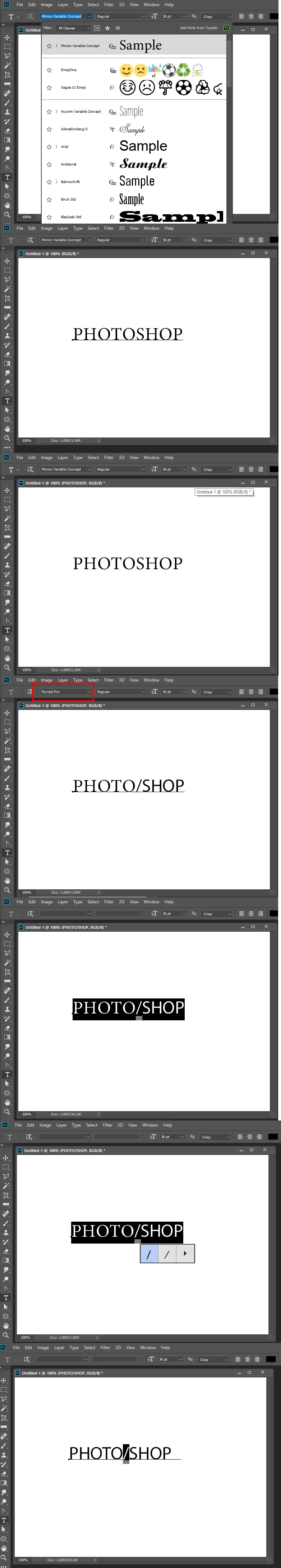Viewport: 281px width, 1568px height.
Task: Expand the Minion Variable Concept font family row
Action: click(x=57, y=46)
